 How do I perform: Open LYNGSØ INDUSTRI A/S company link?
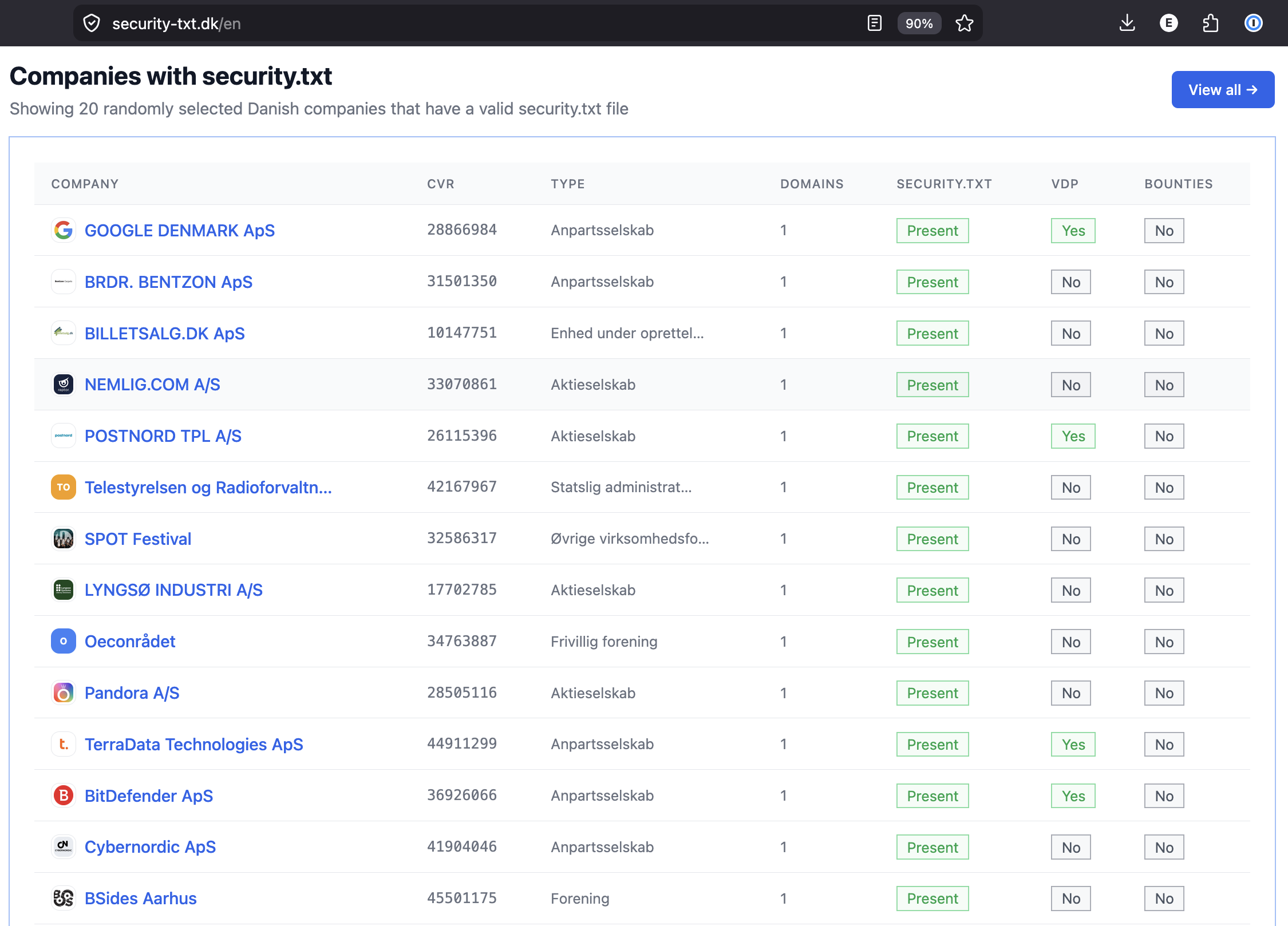[x=173, y=590]
